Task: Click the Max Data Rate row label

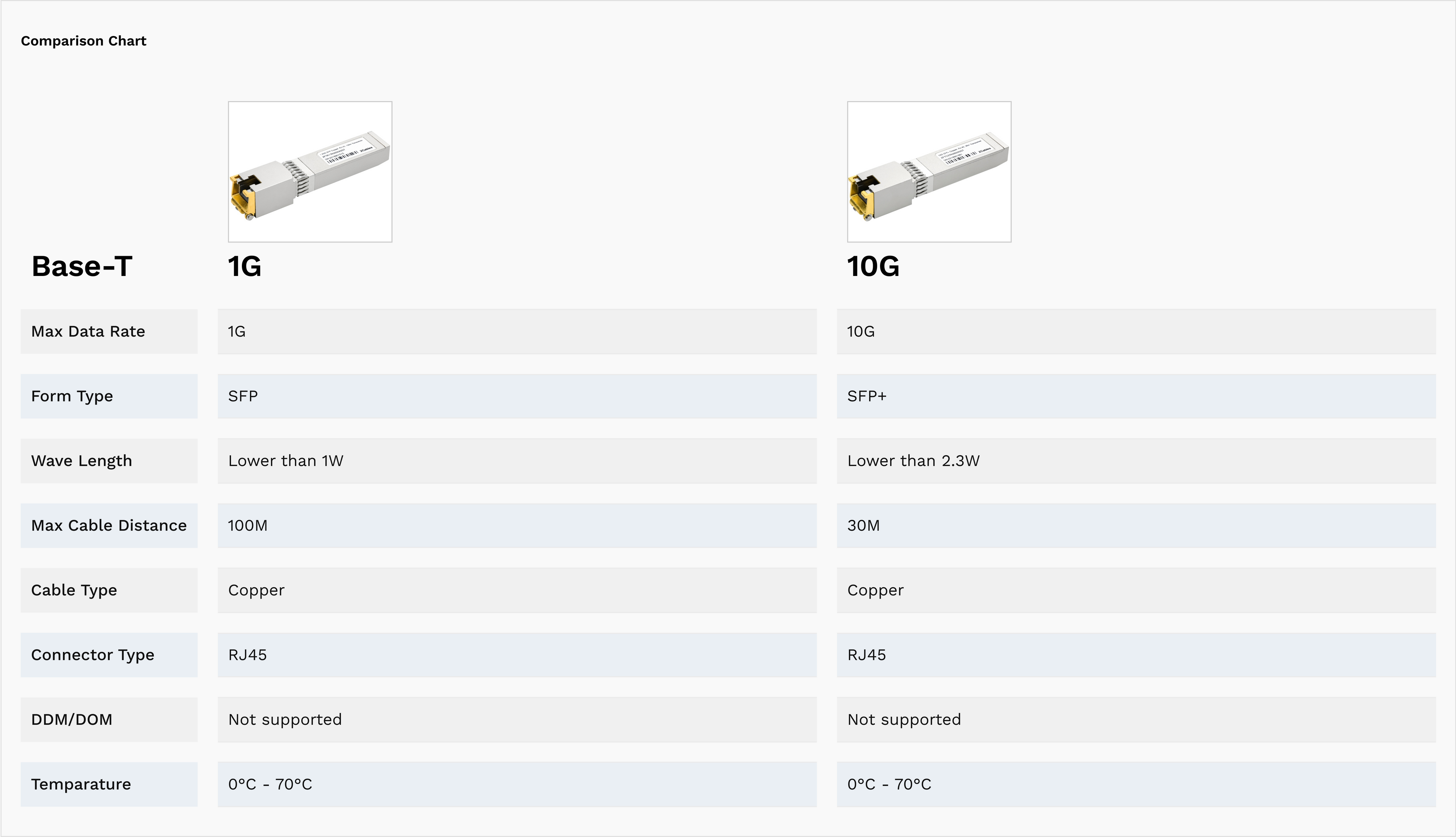Action: tap(88, 332)
